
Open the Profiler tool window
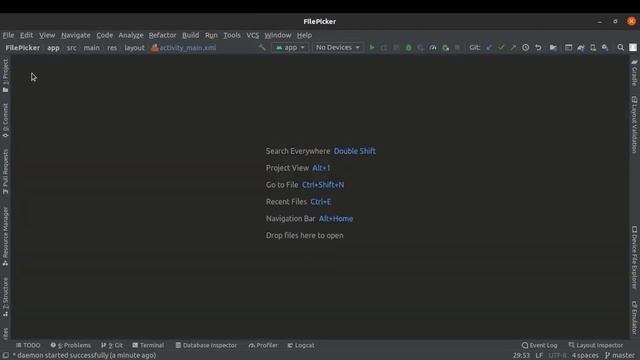click(263, 345)
